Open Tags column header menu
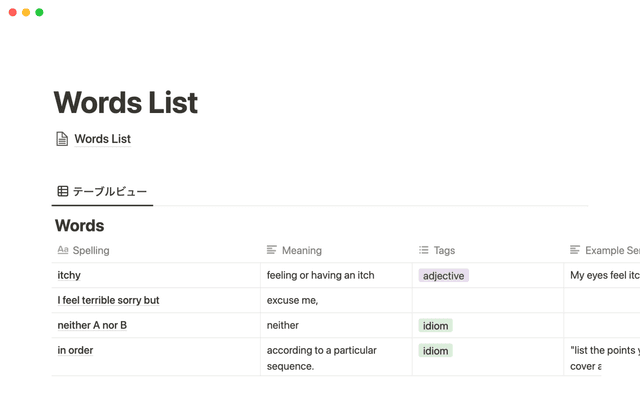Viewport: 640px width, 400px height. [444, 250]
